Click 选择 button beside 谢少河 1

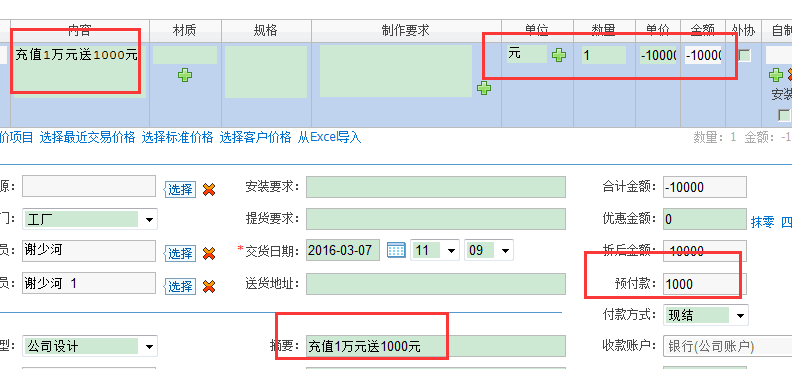tap(180, 286)
